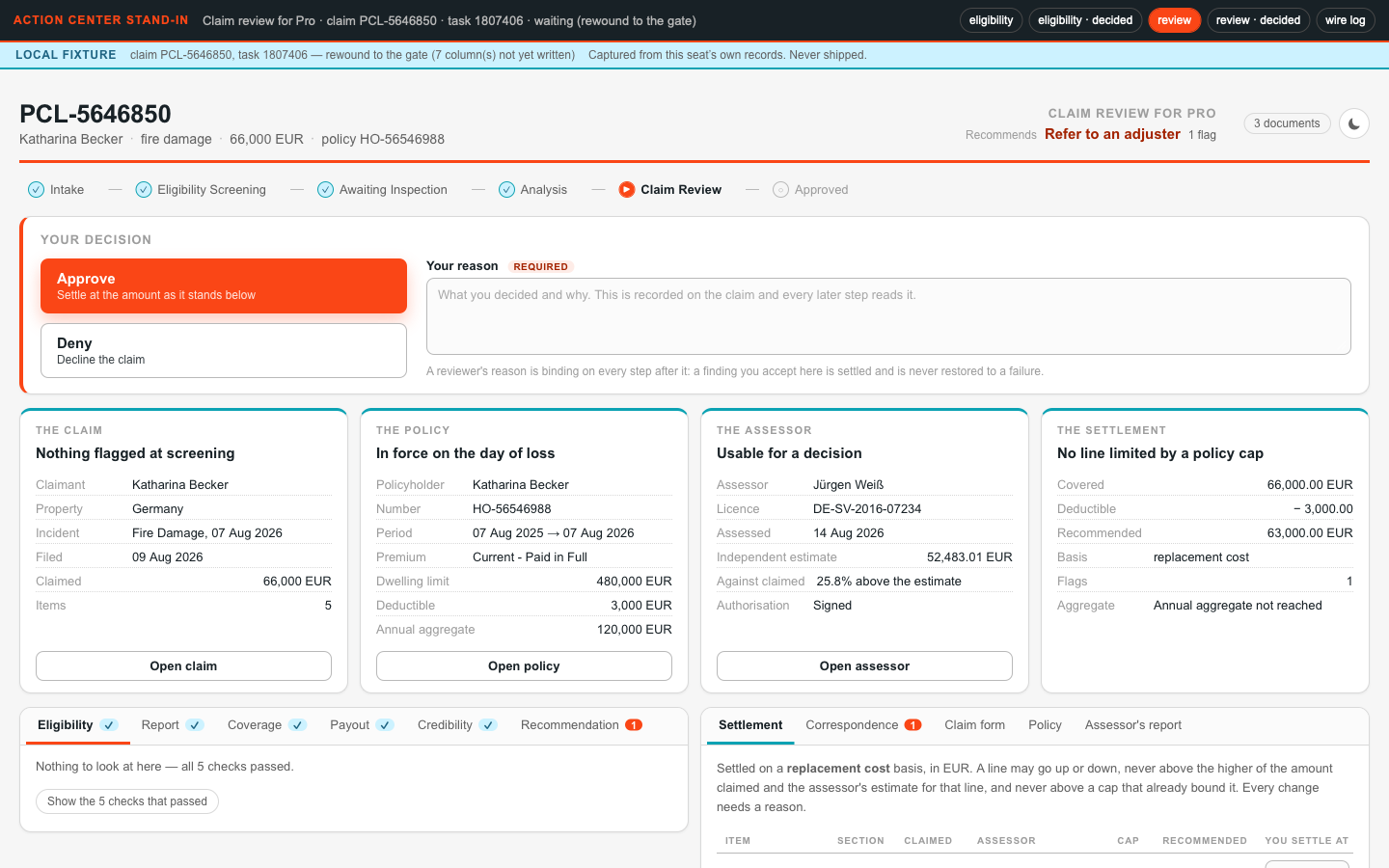Click the Correspondence tab's red count badge
Screen dimensions: 1389x868
pos(912,725)
